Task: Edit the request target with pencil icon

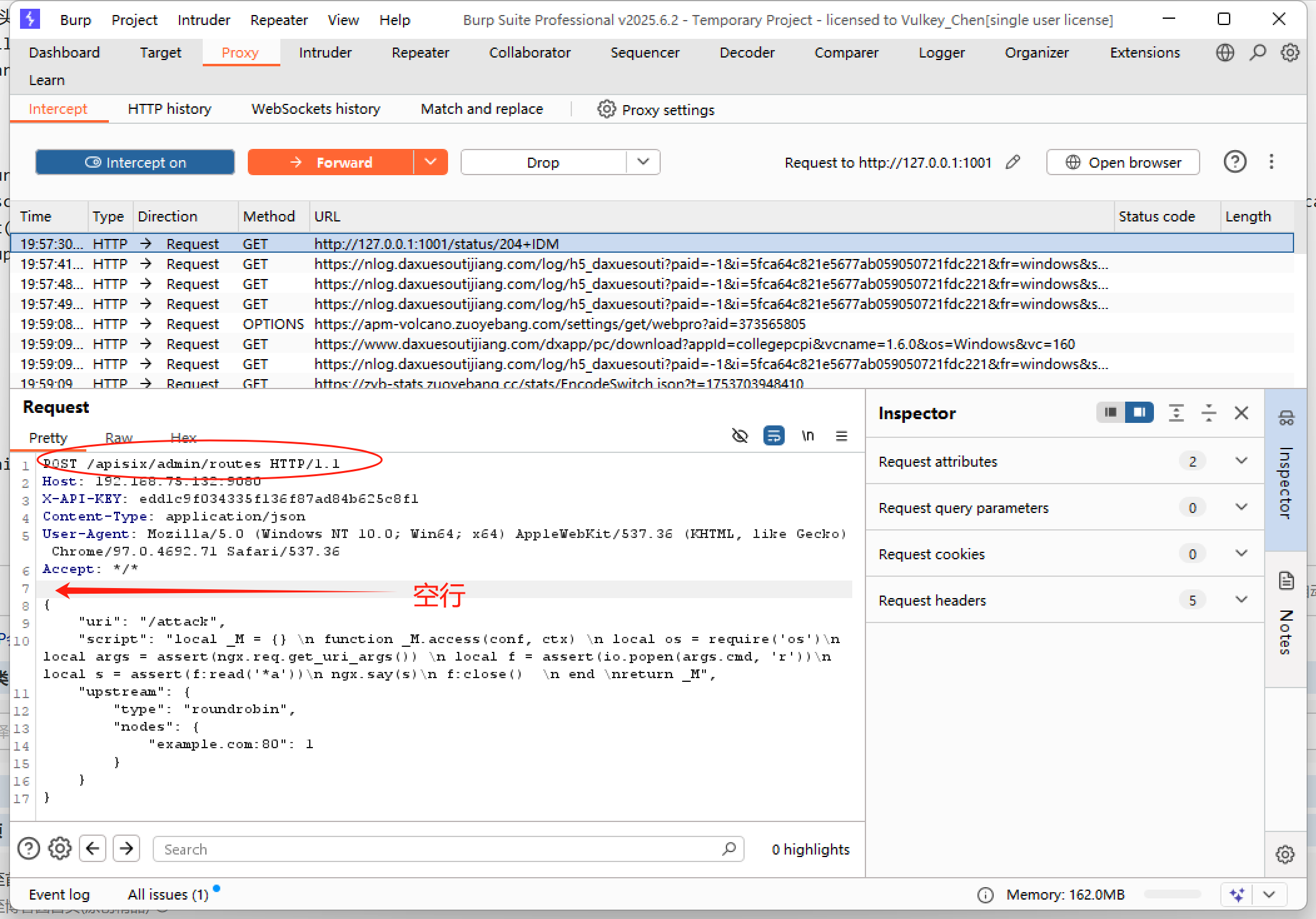Action: (1013, 162)
